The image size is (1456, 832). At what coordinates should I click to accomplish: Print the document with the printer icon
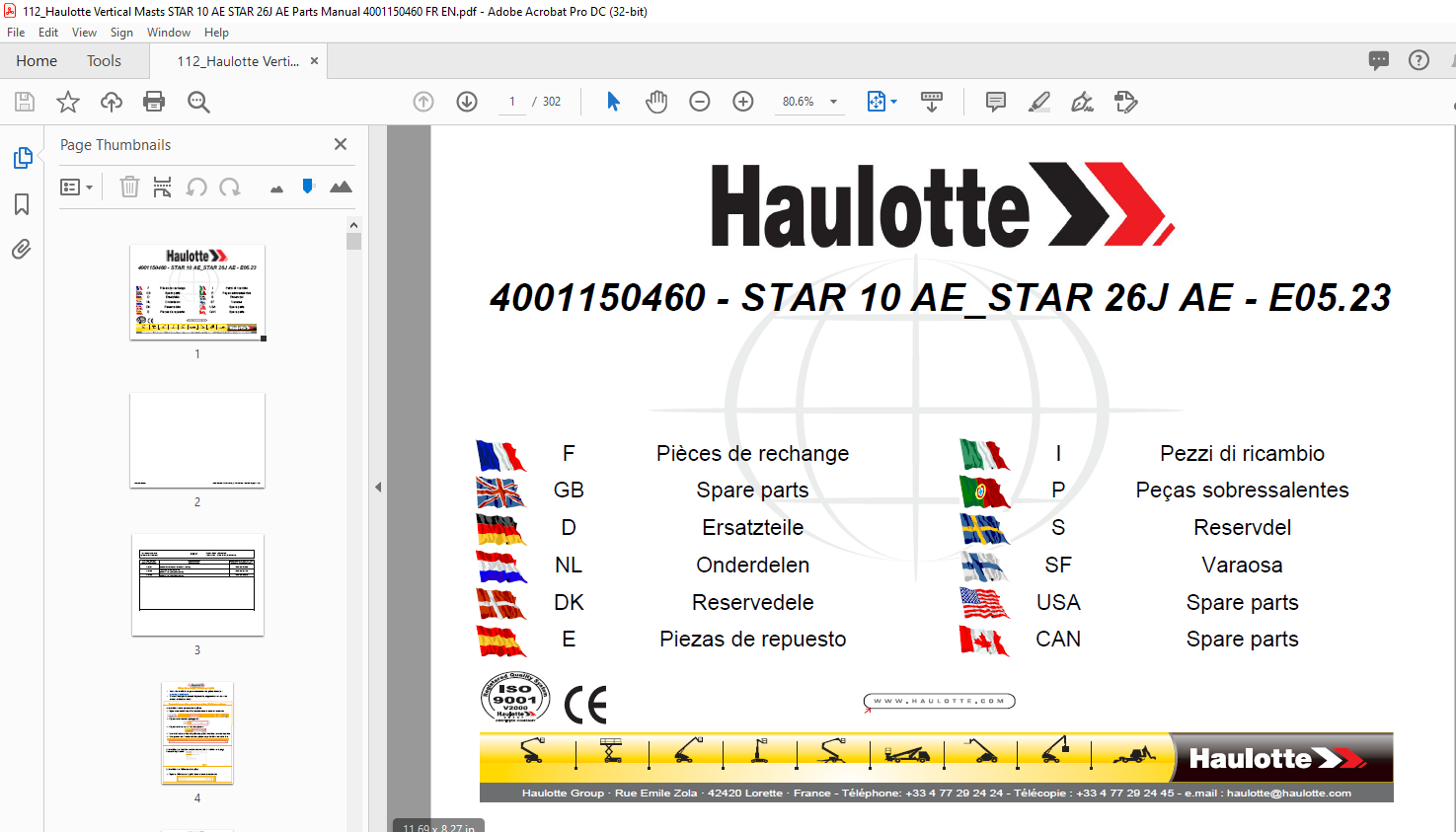pos(154,102)
